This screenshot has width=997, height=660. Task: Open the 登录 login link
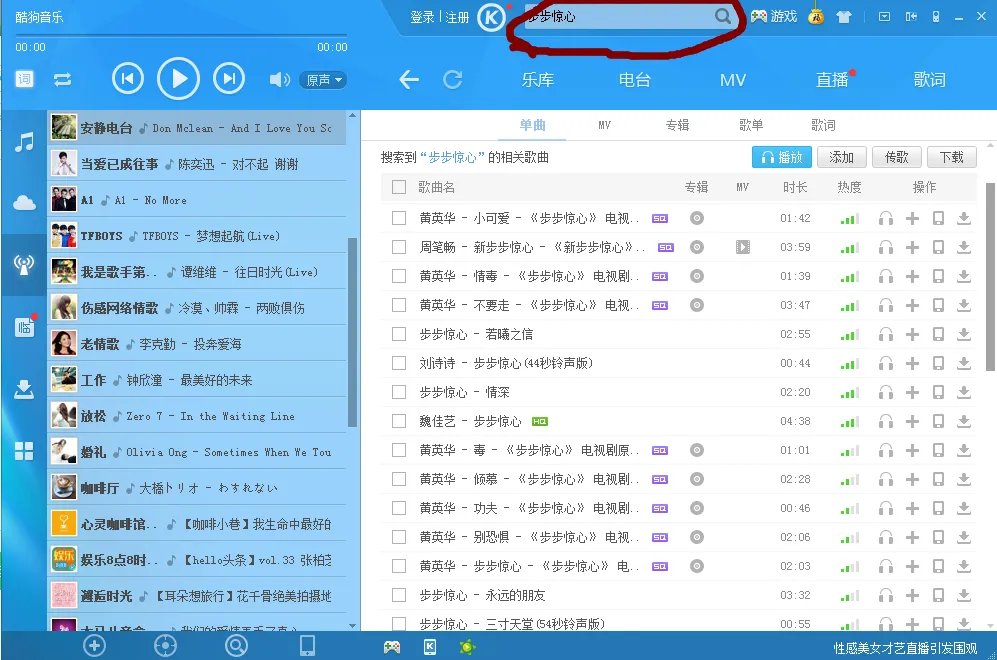coord(422,17)
